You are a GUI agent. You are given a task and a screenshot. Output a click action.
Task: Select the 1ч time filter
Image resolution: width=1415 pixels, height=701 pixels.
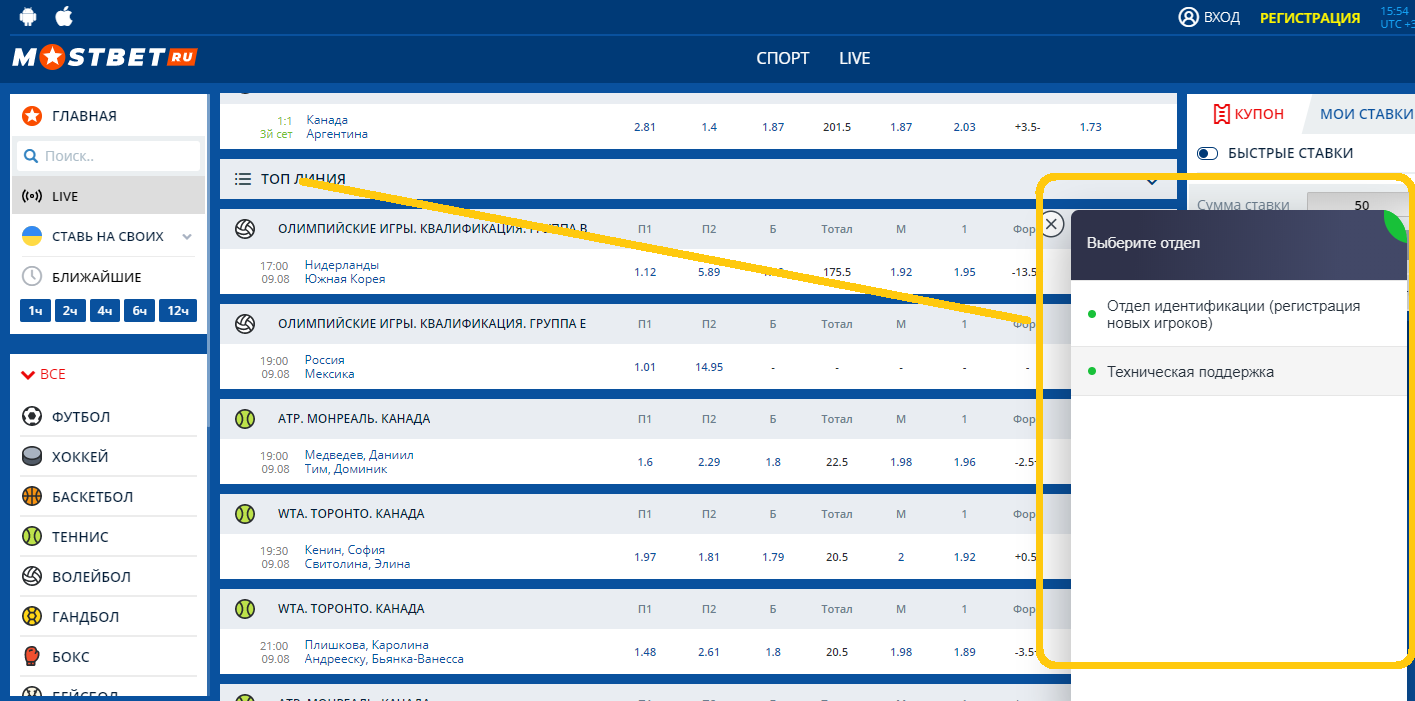(x=35, y=311)
